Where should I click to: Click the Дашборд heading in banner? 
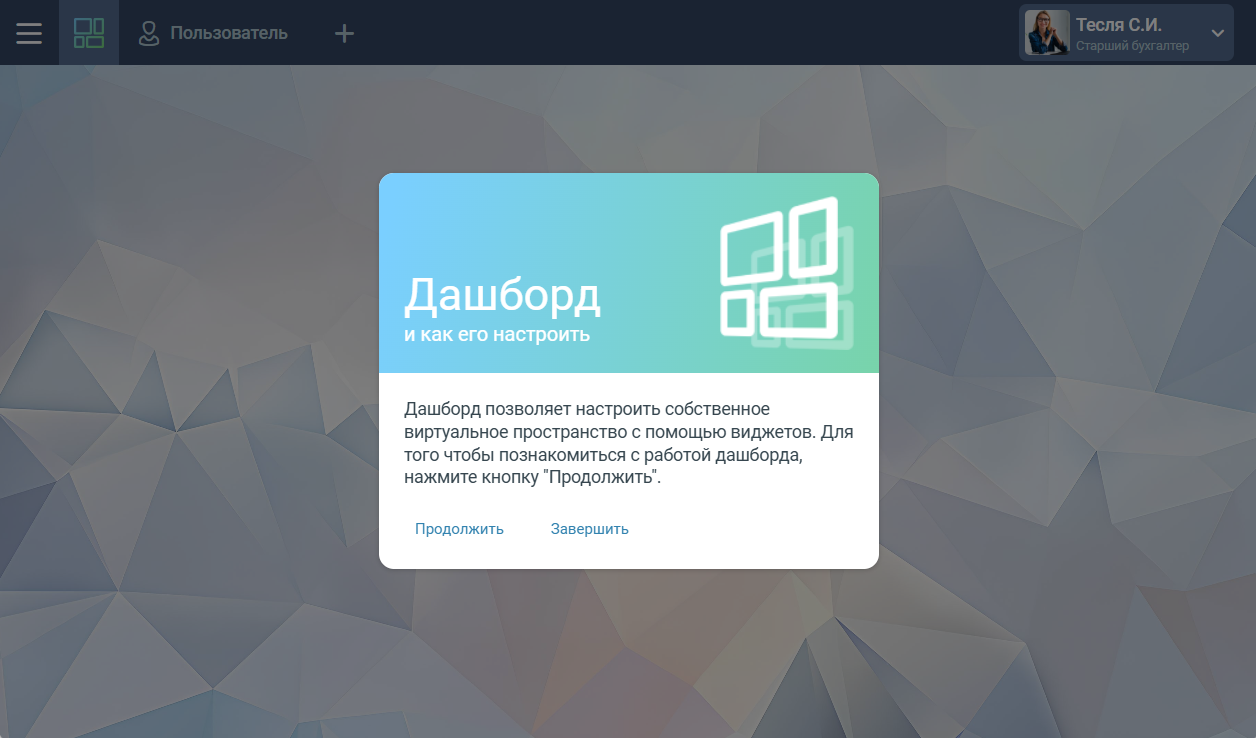(x=502, y=294)
